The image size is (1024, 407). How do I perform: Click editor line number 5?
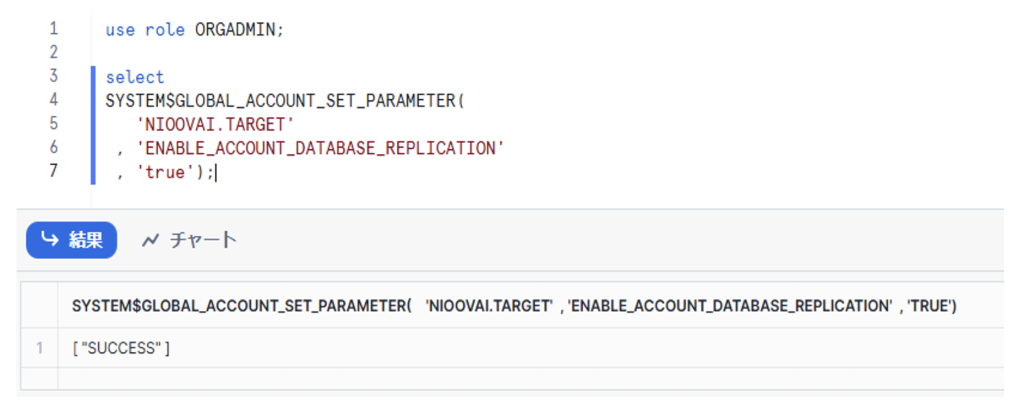click(x=53, y=124)
